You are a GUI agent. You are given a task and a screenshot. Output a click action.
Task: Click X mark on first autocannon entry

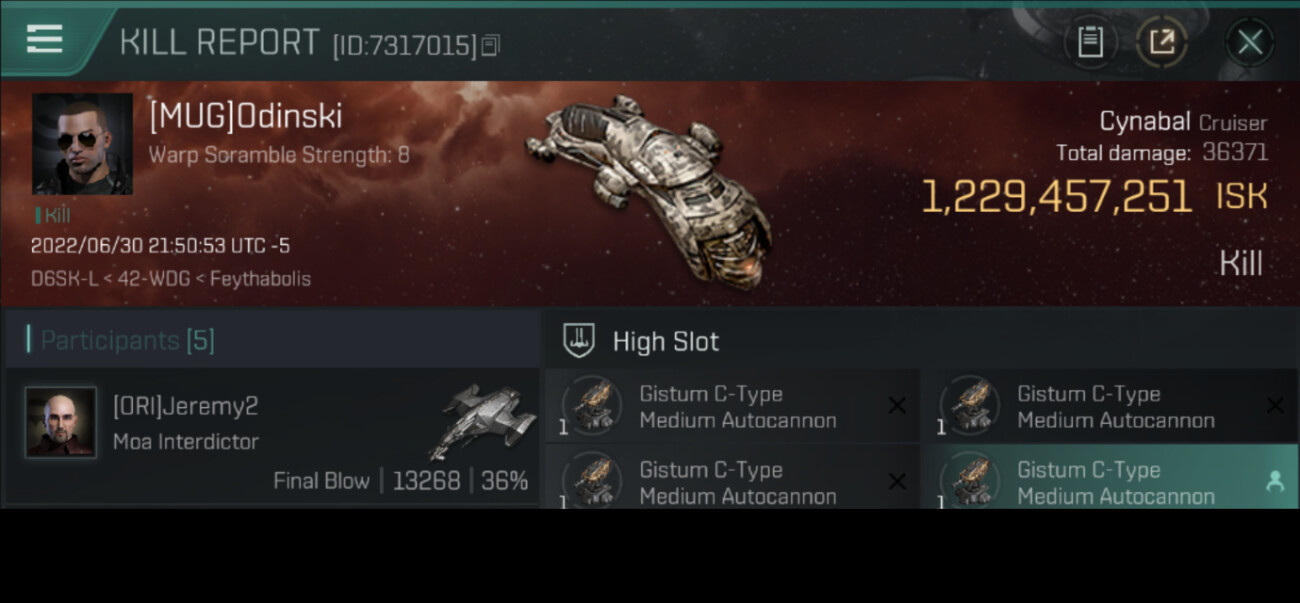[x=897, y=405]
